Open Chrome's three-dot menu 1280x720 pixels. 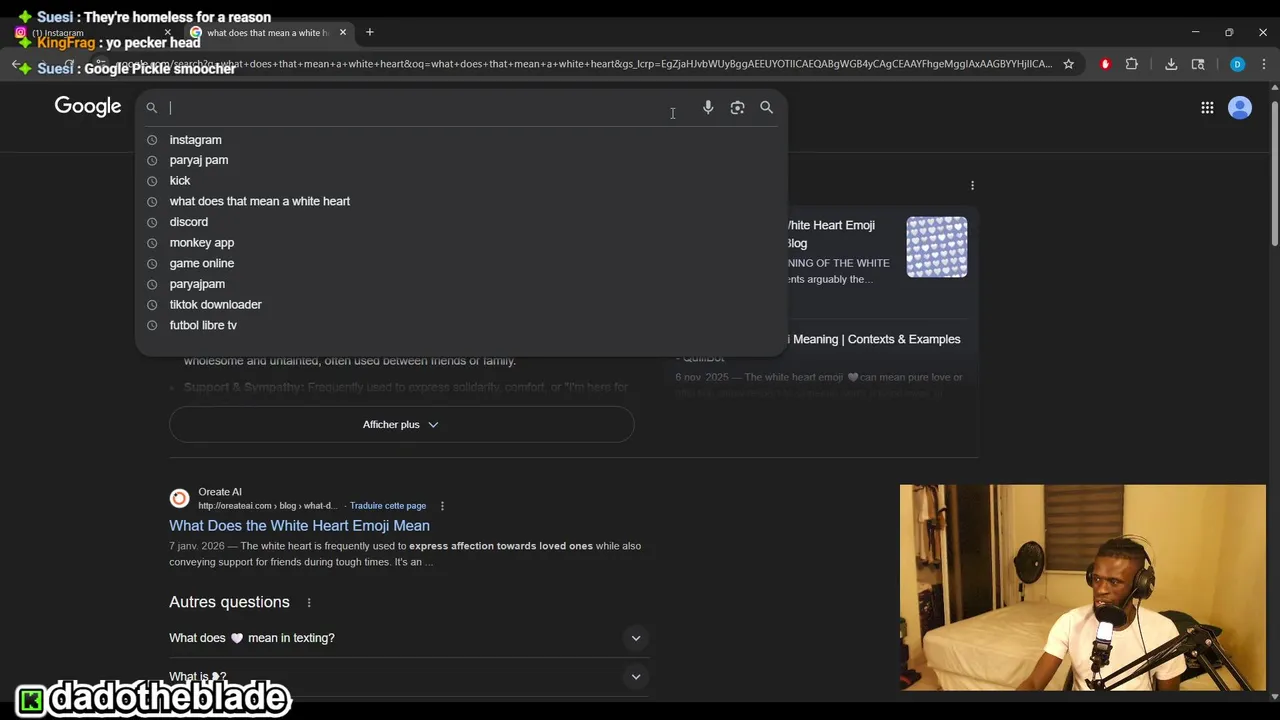[x=1262, y=64]
